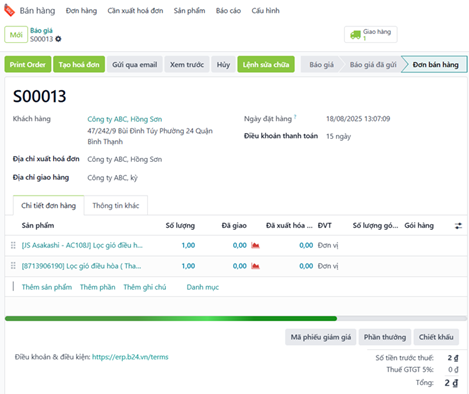Click the Địa chỉ giao hàng field value
This screenshot has width=469, height=394.
tap(112, 178)
